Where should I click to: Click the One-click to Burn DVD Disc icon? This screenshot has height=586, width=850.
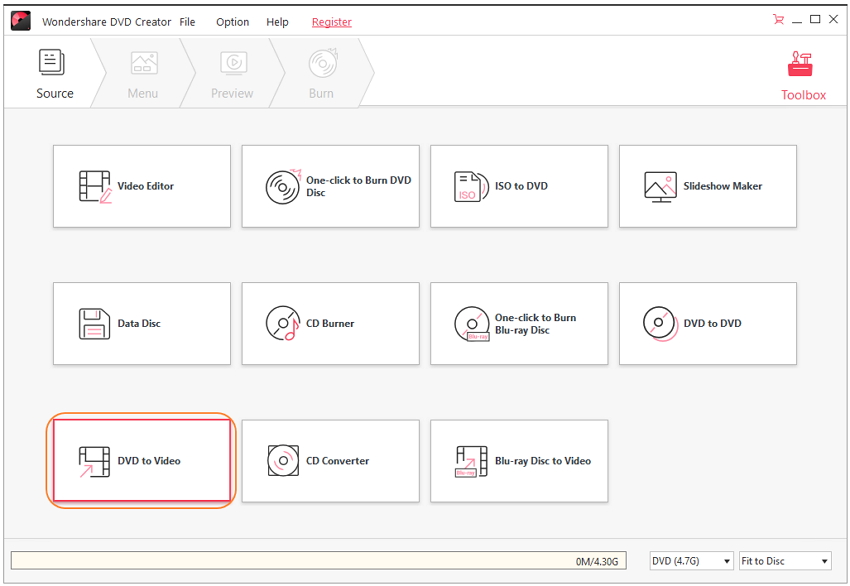click(283, 187)
